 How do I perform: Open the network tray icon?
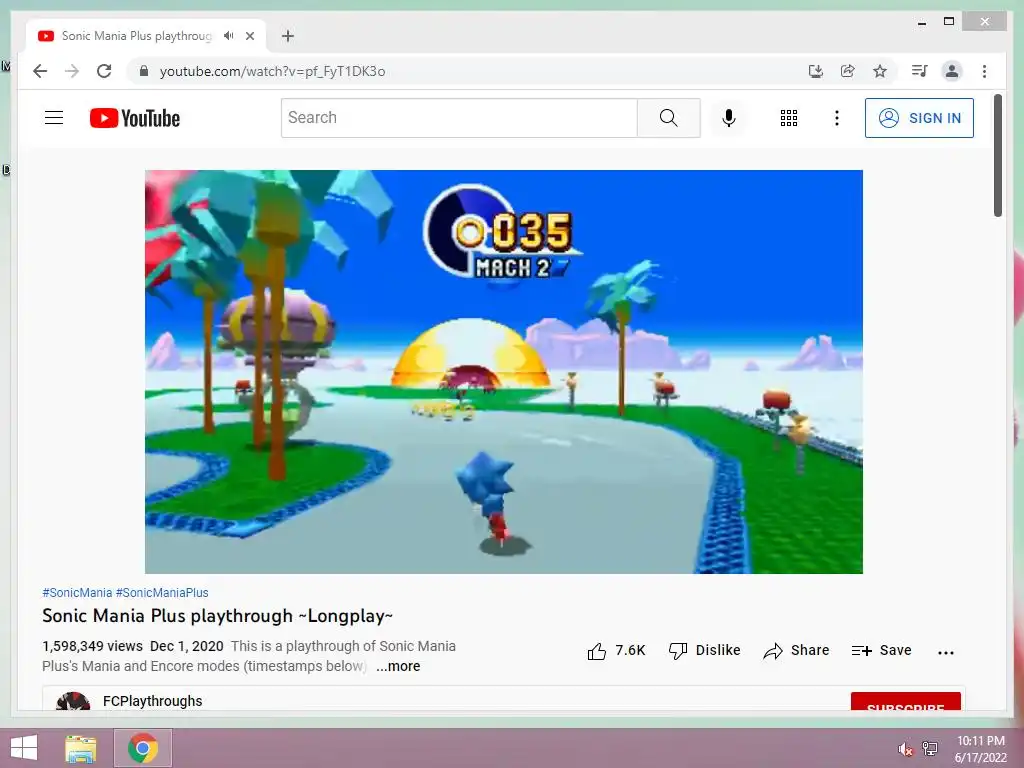tap(930, 749)
